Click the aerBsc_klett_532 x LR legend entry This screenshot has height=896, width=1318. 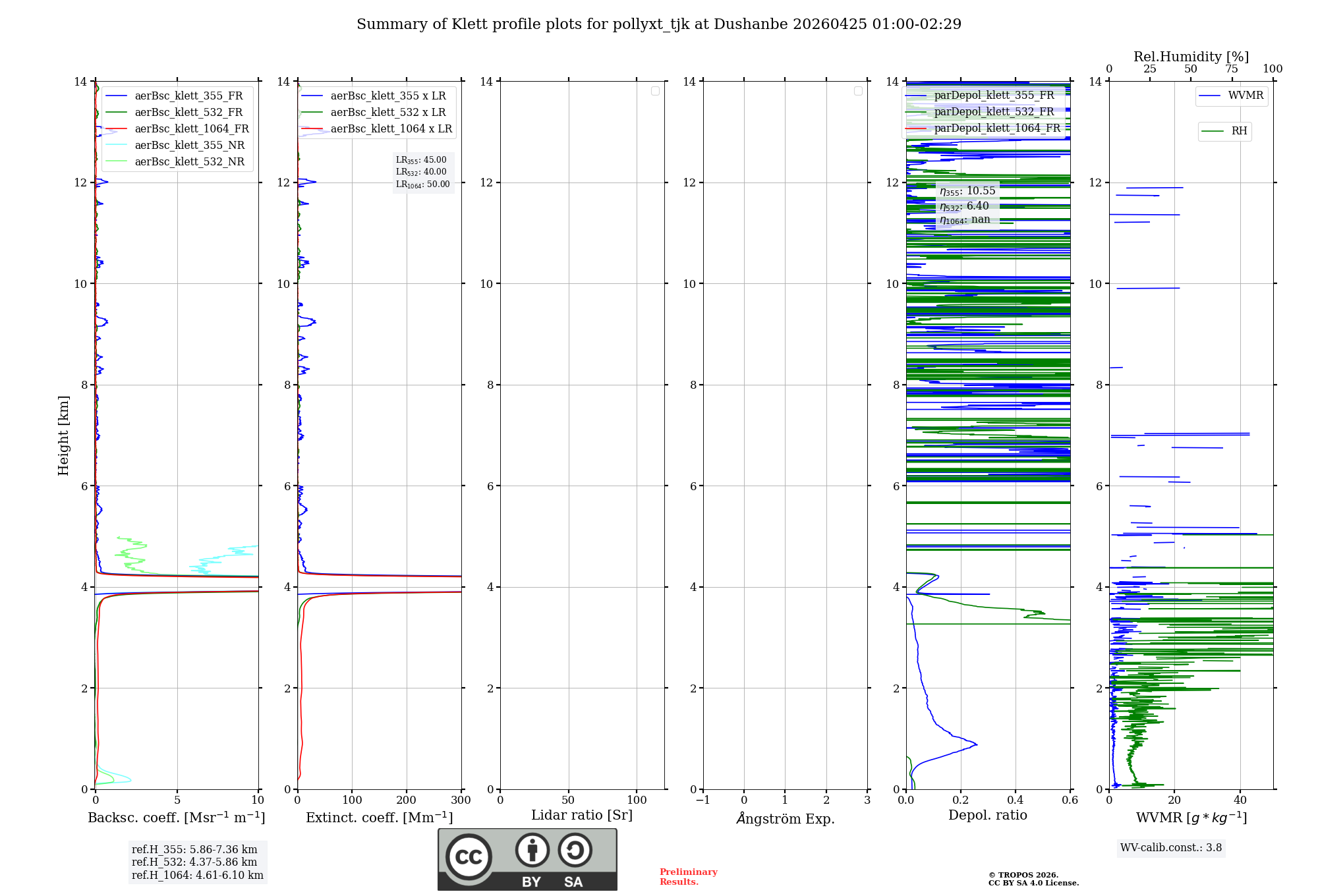click(x=387, y=113)
